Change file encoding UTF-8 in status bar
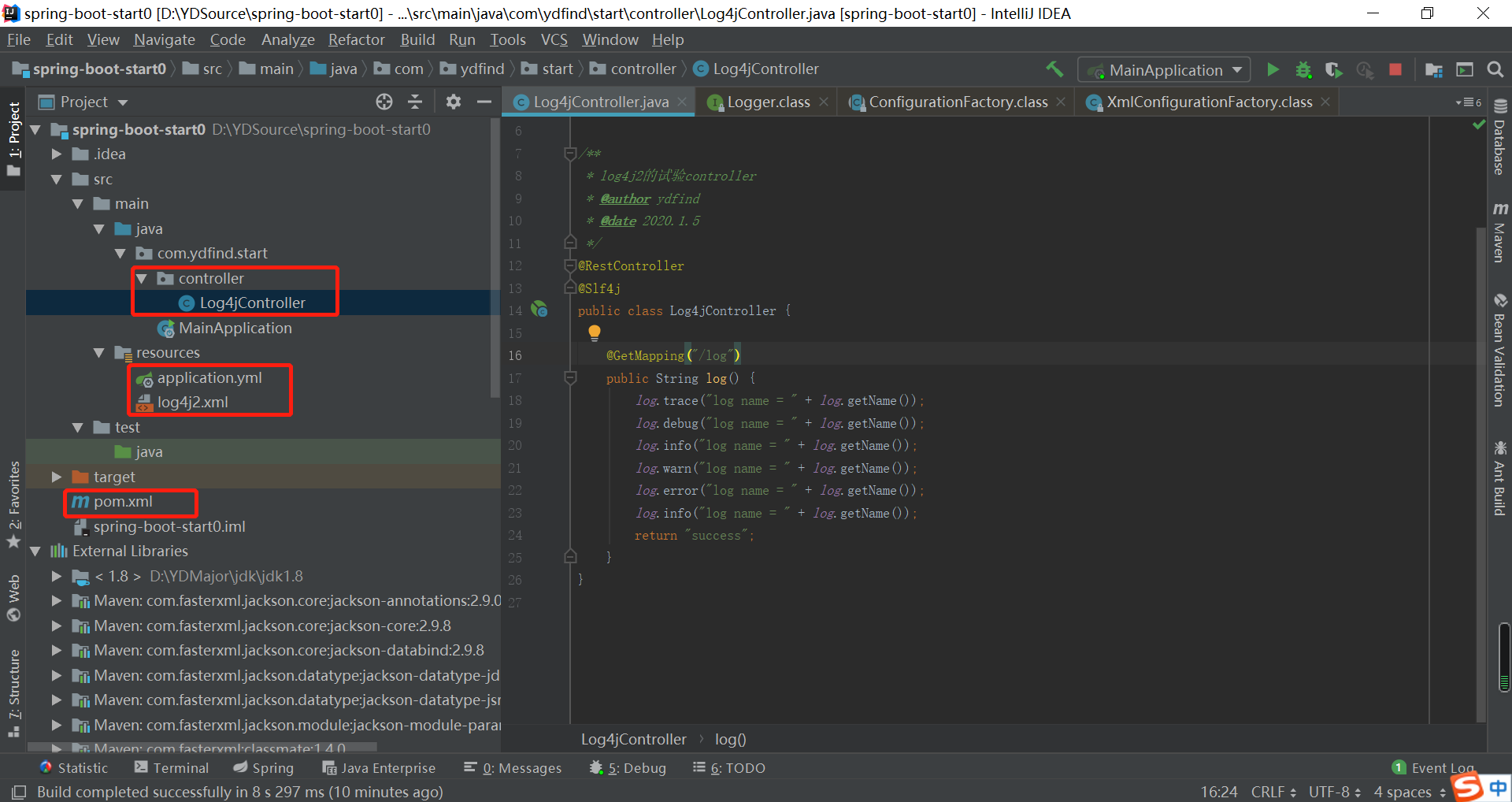 (1335, 792)
